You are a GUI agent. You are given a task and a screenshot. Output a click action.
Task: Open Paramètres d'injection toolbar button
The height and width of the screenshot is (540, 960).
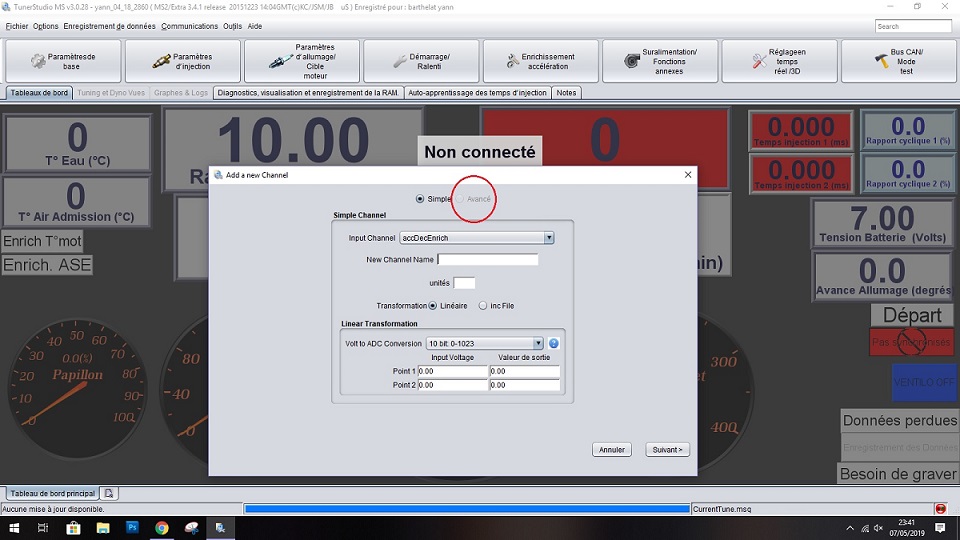pyautogui.click(x=182, y=62)
